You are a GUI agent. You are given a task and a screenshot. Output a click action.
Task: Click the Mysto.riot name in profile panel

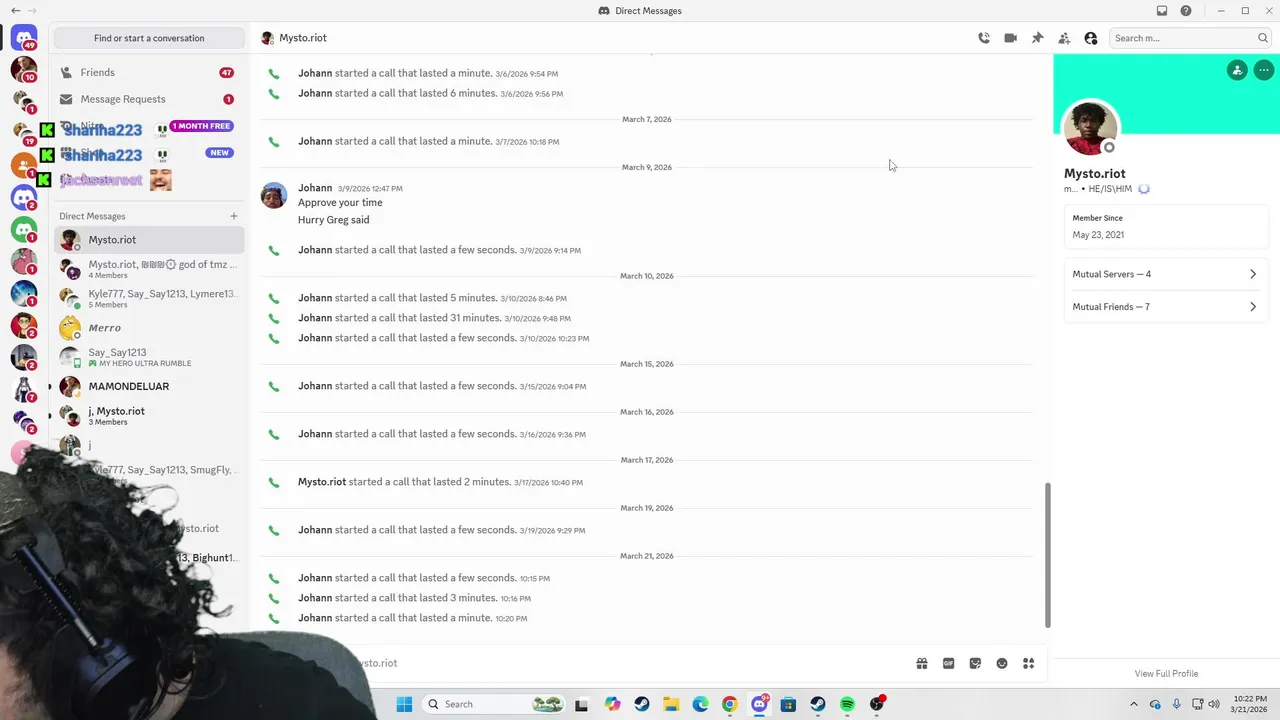pos(1094,174)
